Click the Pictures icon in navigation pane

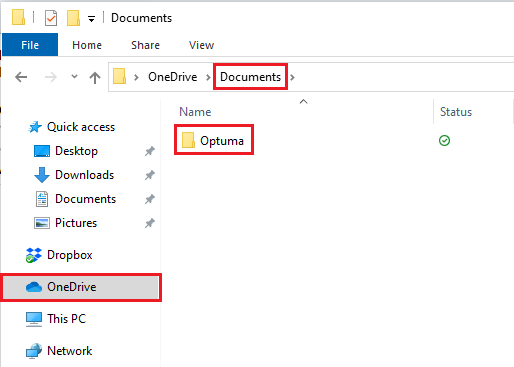pos(42,223)
